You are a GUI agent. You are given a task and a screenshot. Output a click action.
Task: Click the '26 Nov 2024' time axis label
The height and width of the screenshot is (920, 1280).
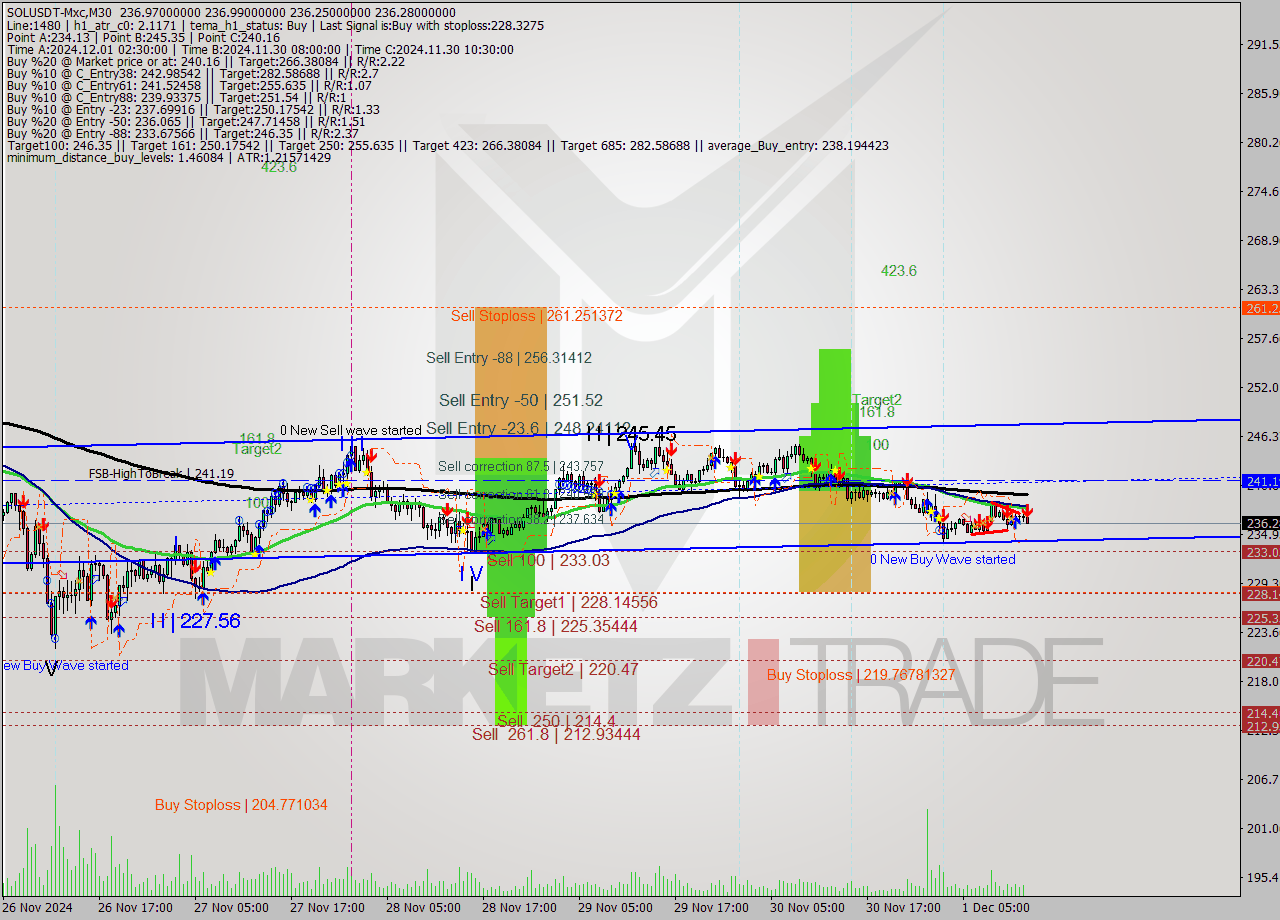coord(37,908)
